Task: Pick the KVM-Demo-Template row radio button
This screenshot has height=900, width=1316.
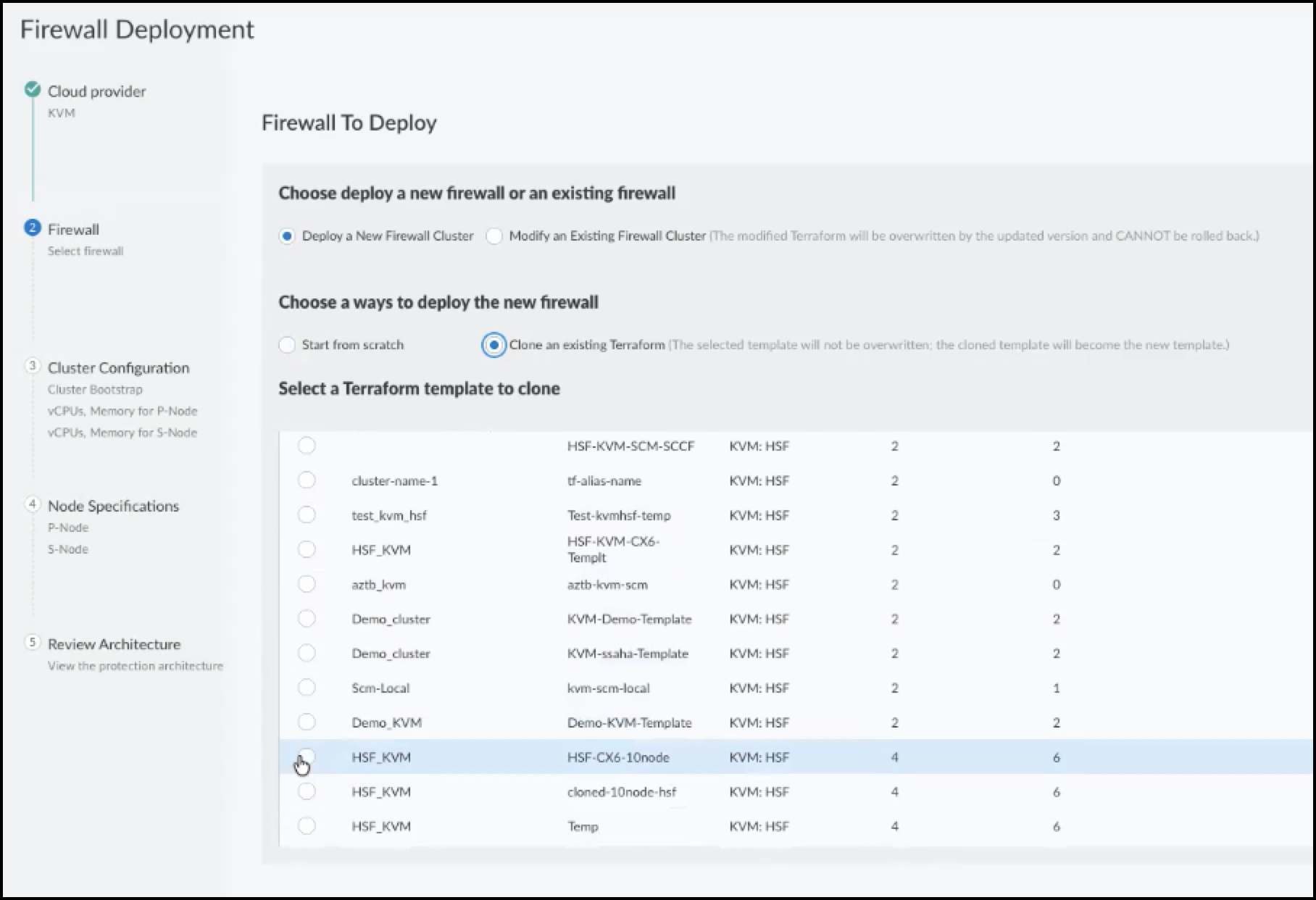Action: coord(307,619)
